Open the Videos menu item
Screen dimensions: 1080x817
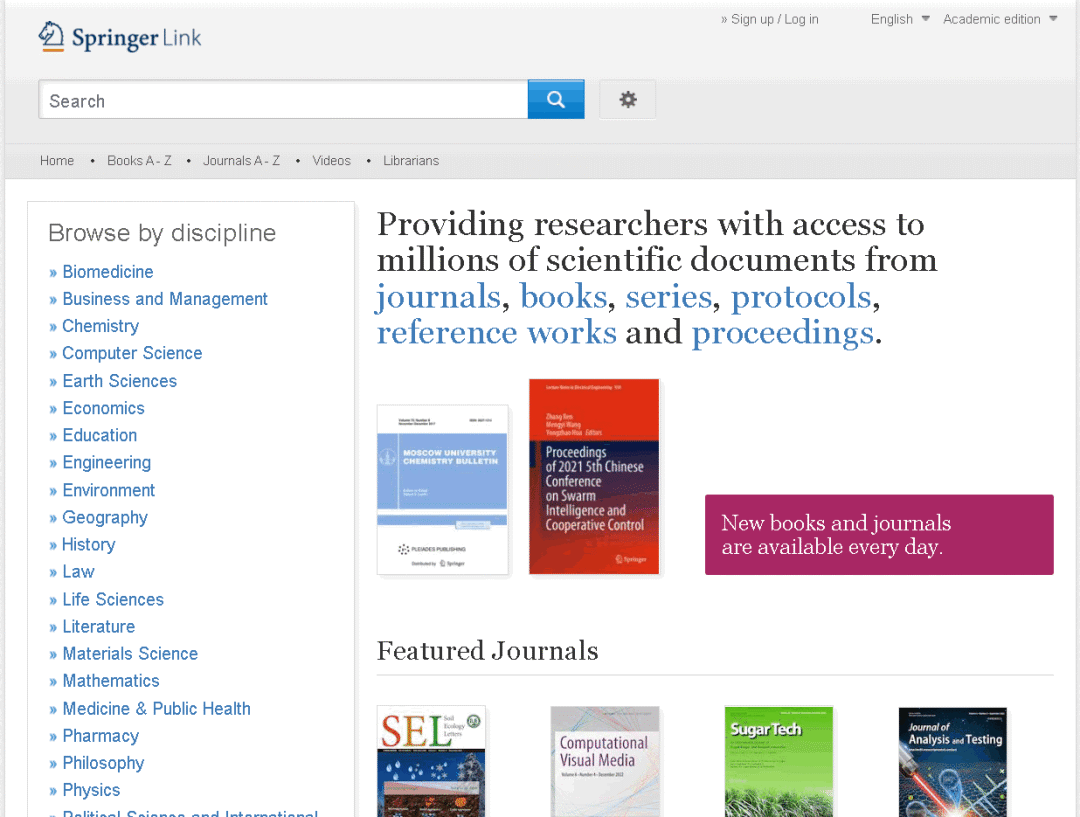pyautogui.click(x=331, y=161)
